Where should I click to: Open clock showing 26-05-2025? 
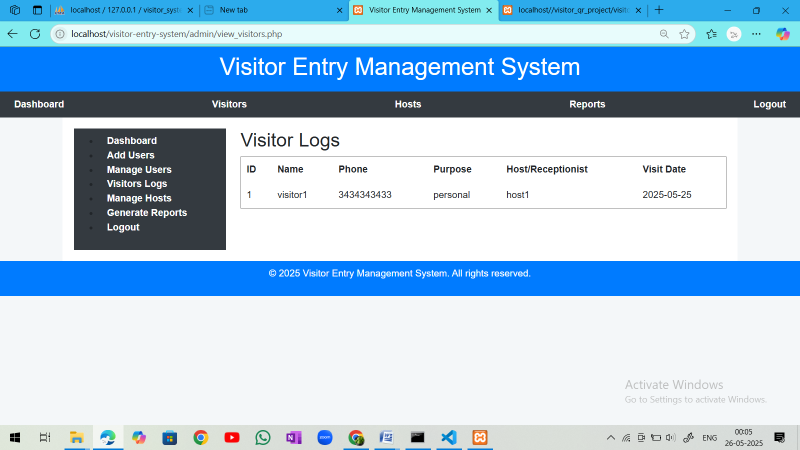[x=743, y=438]
